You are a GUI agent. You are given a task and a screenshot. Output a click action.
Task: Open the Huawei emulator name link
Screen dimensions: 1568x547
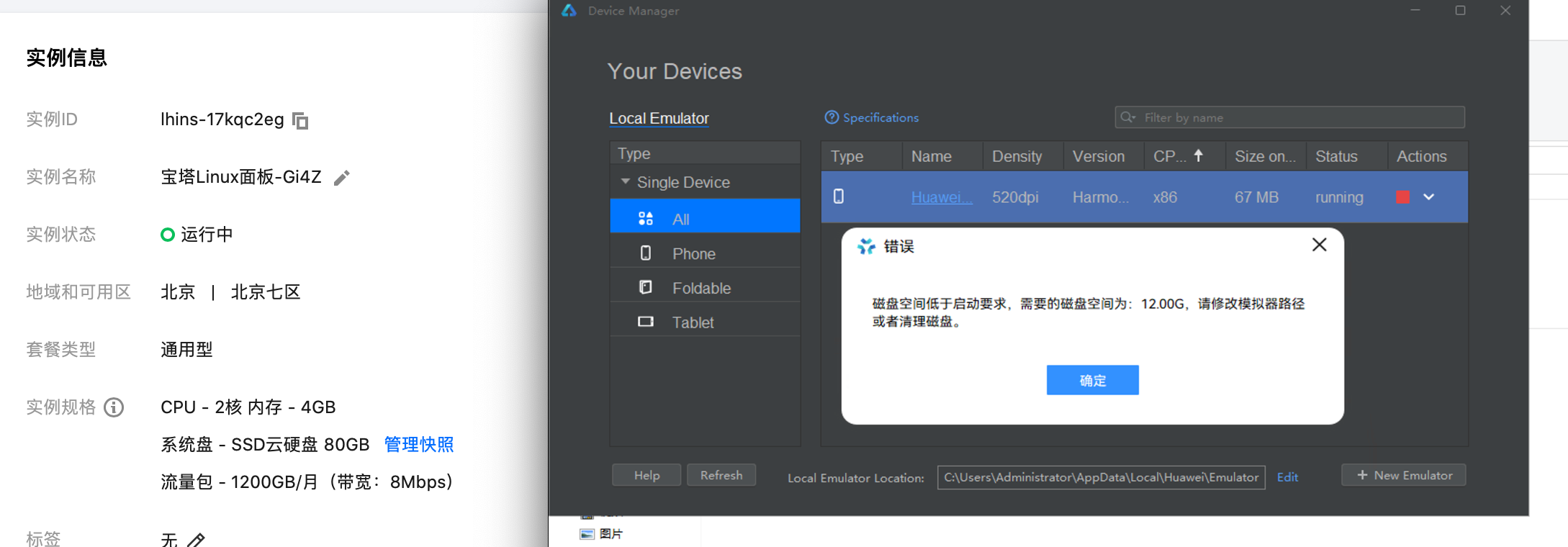pyautogui.click(x=942, y=197)
